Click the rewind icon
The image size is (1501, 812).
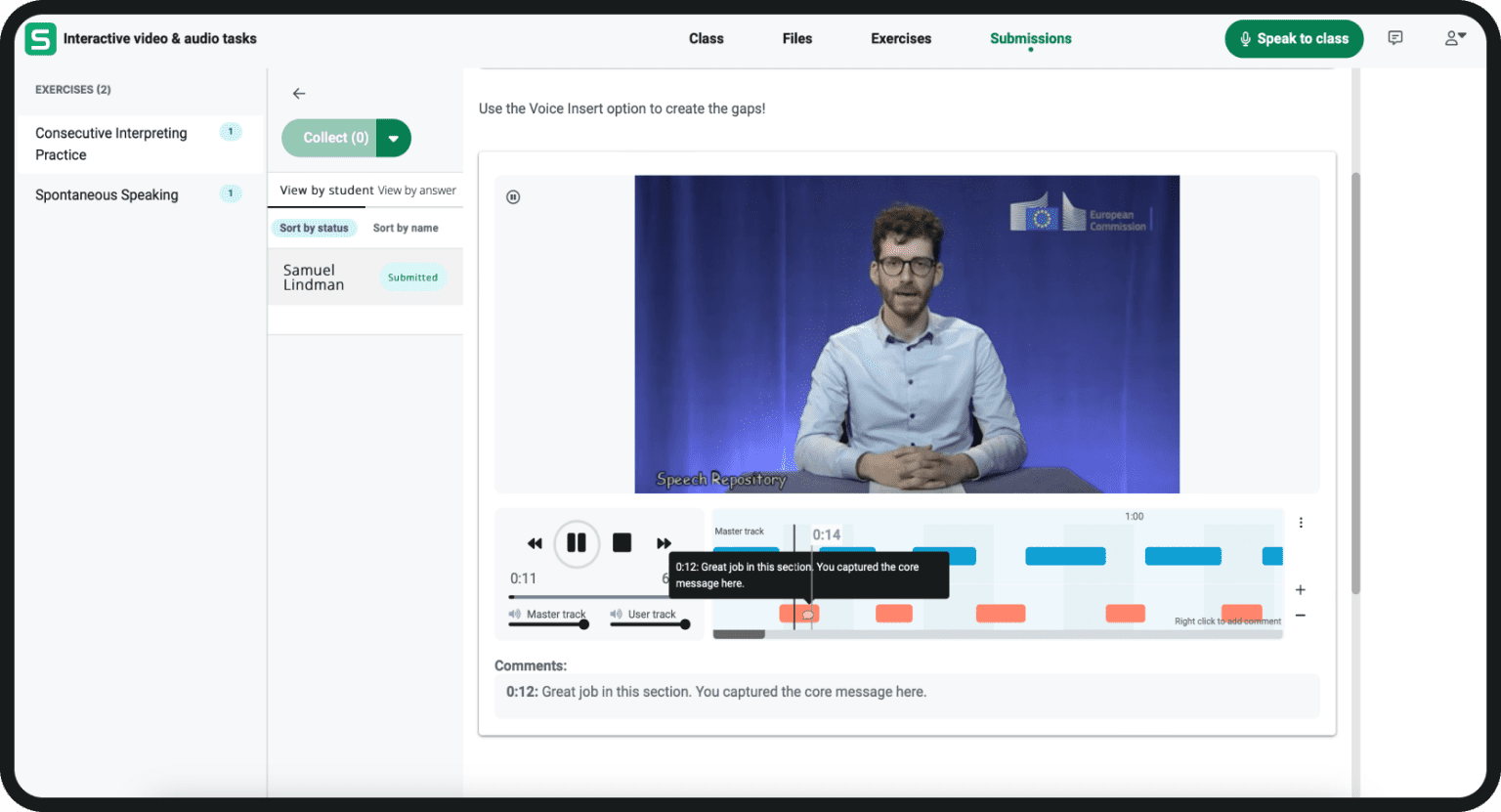point(536,543)
